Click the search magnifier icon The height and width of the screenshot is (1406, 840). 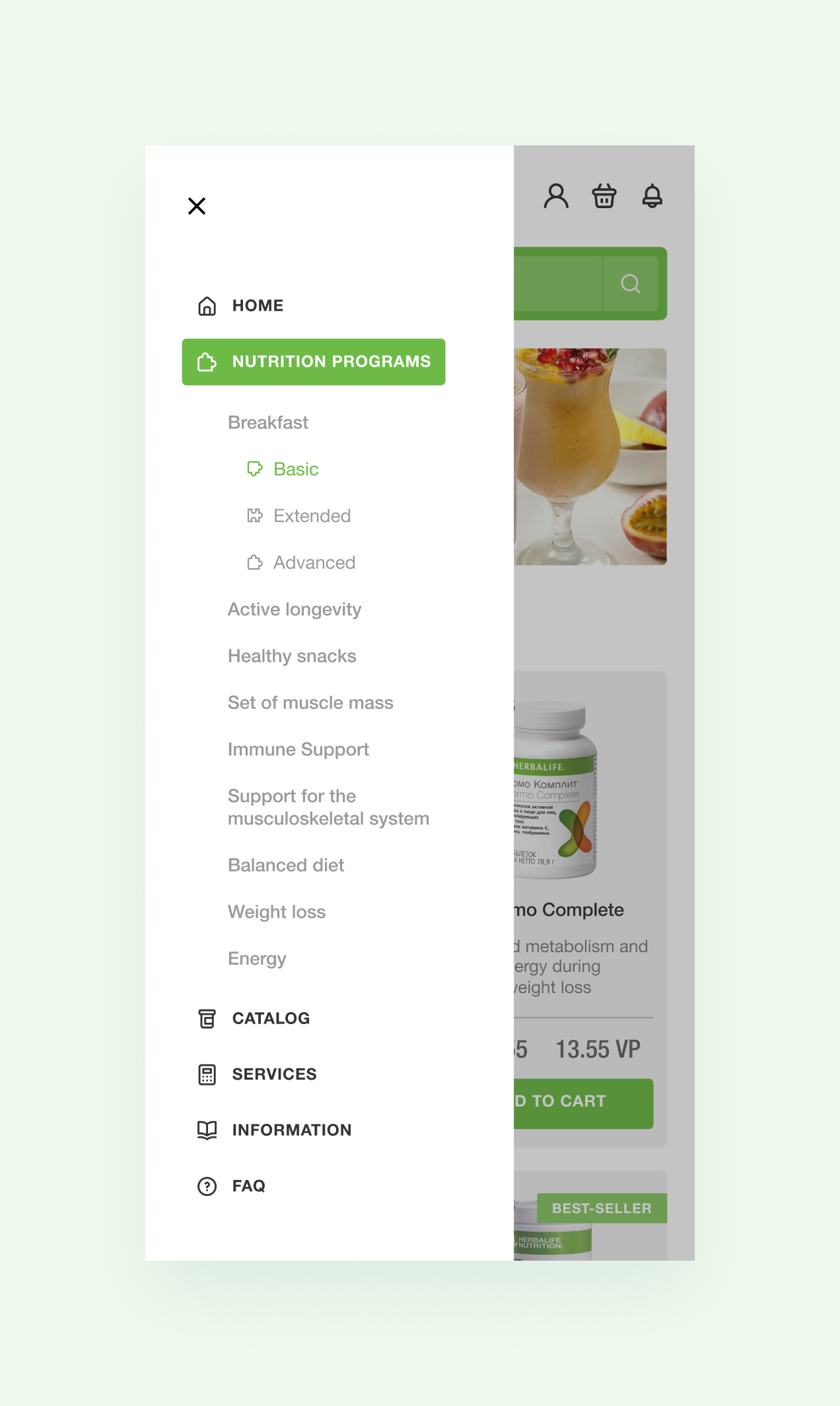click(x=631, y=283)
